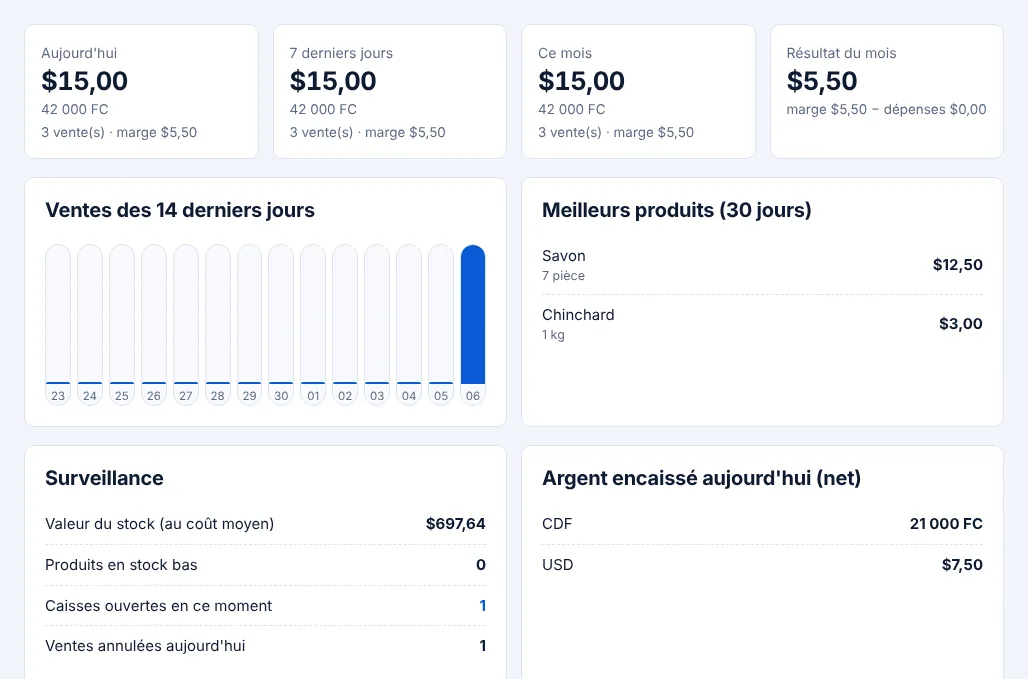
Task: Click the CDF row label
Action: coord(557,524)
